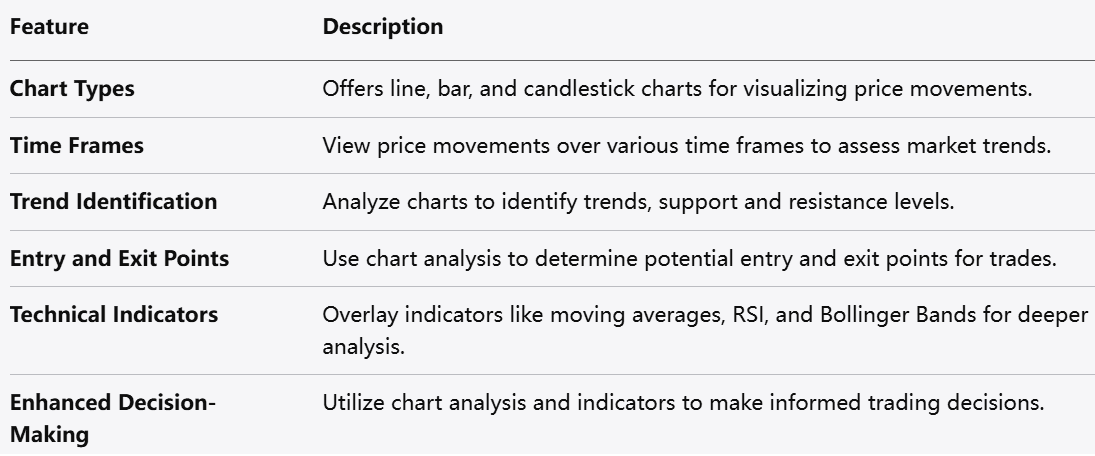This screenshot has height=456, width=1095.
Task: Select the Chart Types feature label
Action: (72, 88)
